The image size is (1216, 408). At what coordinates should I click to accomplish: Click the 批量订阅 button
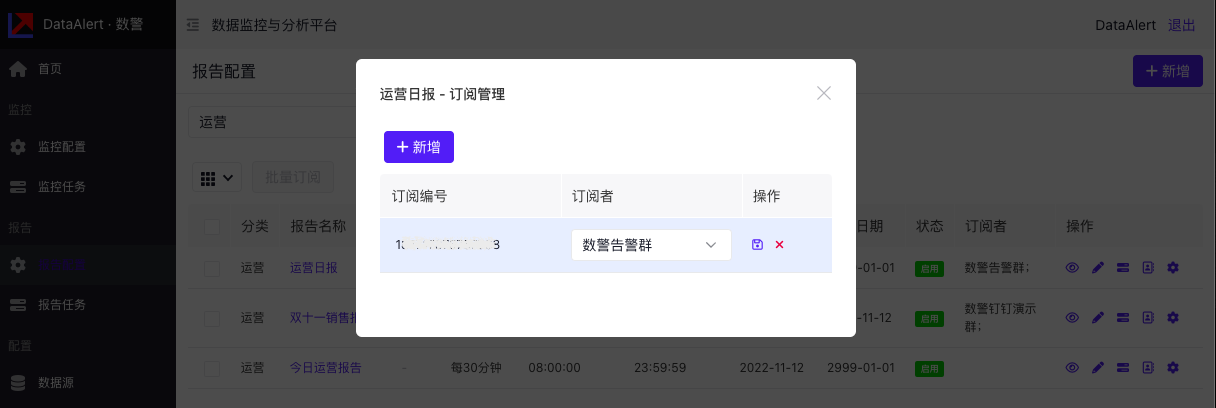pyautogui.click(x=293, y=178)
